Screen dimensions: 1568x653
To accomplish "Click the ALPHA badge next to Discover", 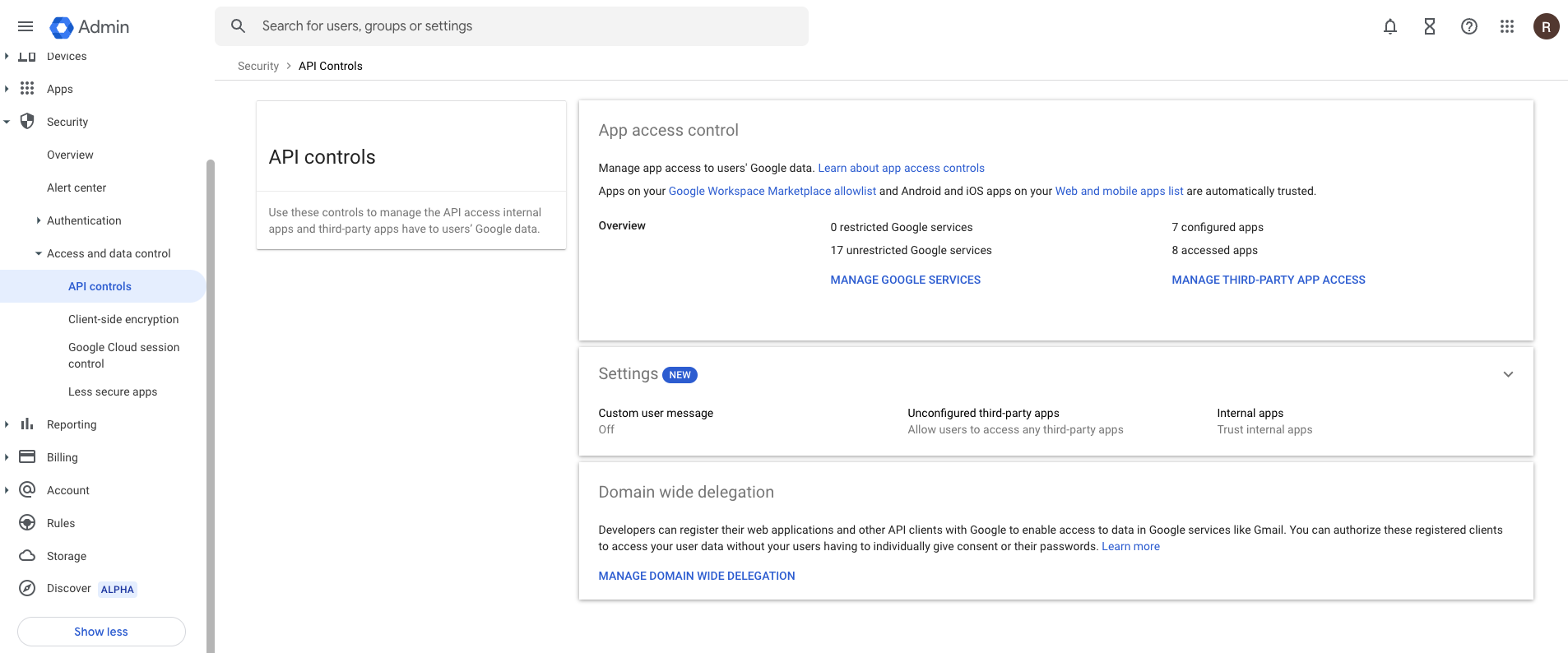I will coord(118,589).
